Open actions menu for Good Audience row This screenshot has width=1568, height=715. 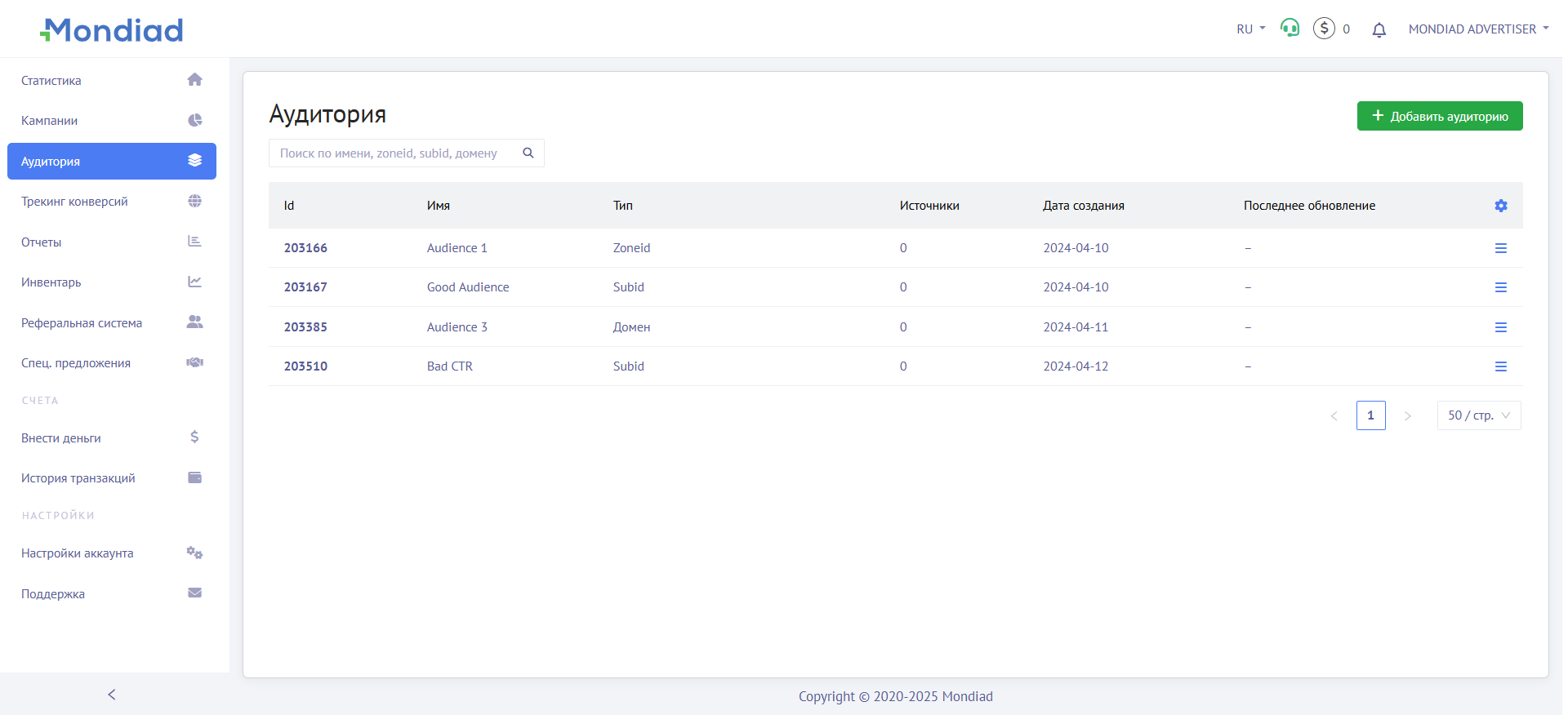(1500, 287)
